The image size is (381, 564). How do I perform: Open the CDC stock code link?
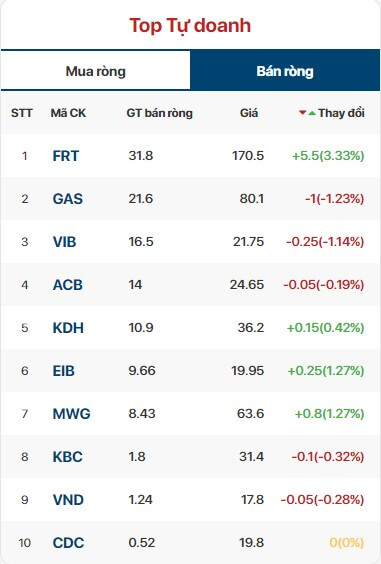pyautogui.click(x=68, y=543)
